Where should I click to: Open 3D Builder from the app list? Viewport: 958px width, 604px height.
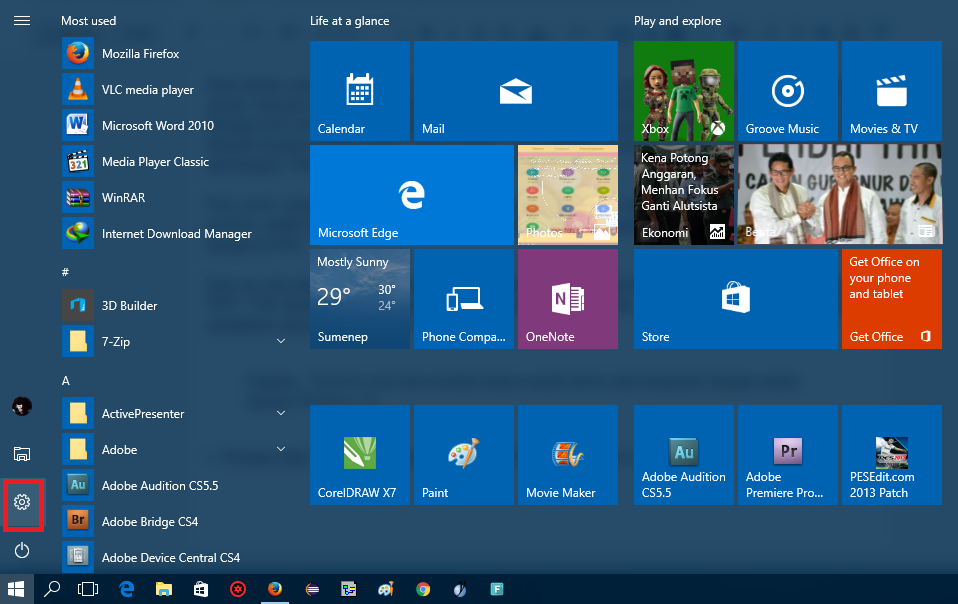(x=175, y=305)
